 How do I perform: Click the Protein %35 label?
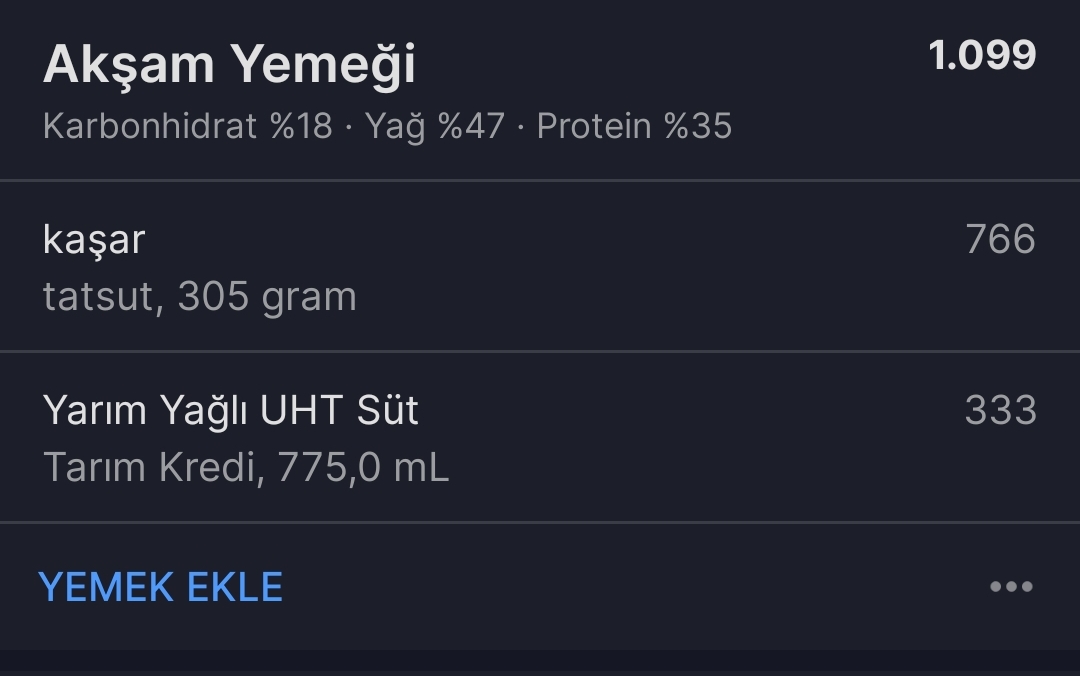(x=634, y=127)
